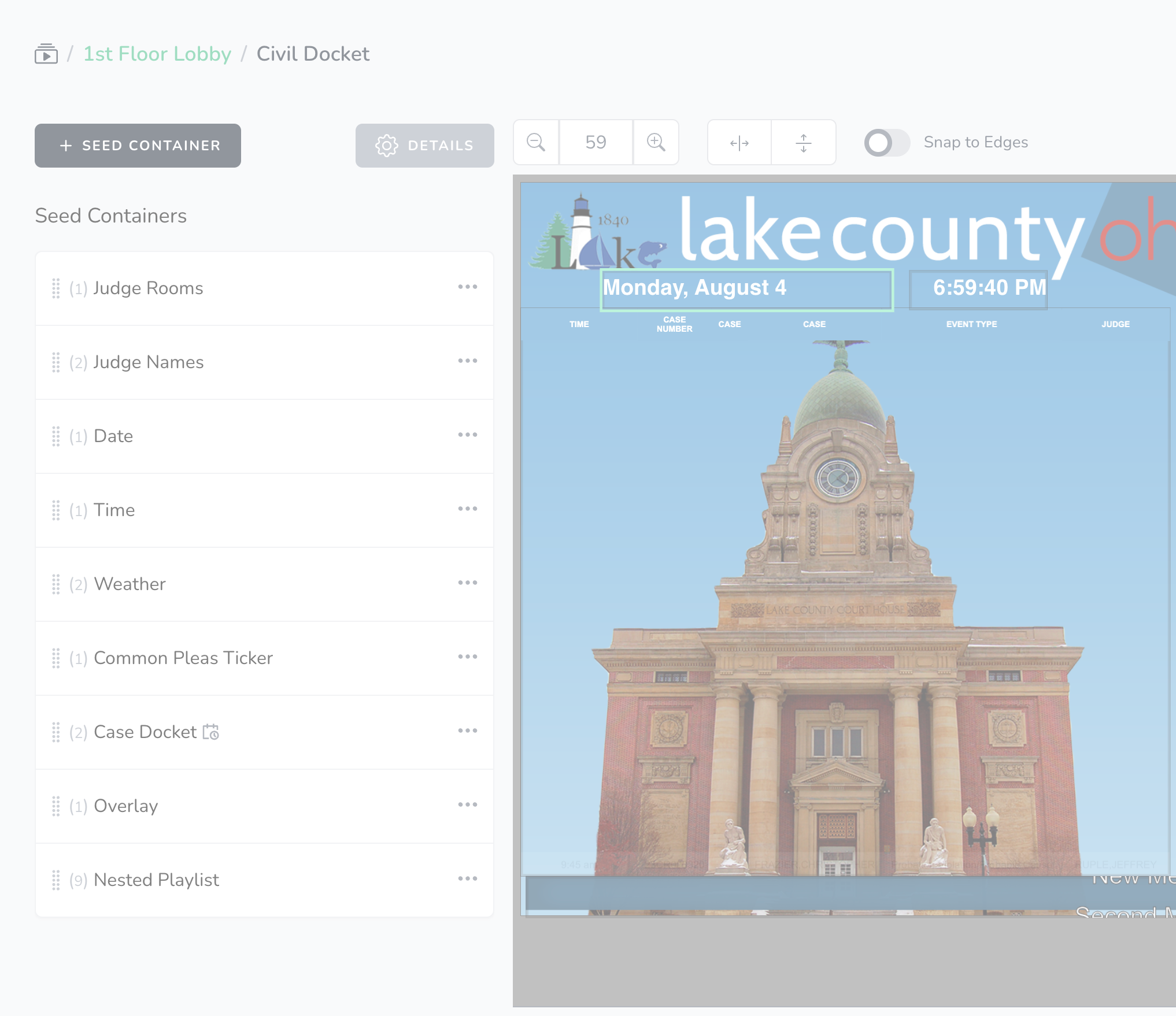
Task: Open the ellipsis menu for Common Pleas Ticker
Action: point(467,657)
